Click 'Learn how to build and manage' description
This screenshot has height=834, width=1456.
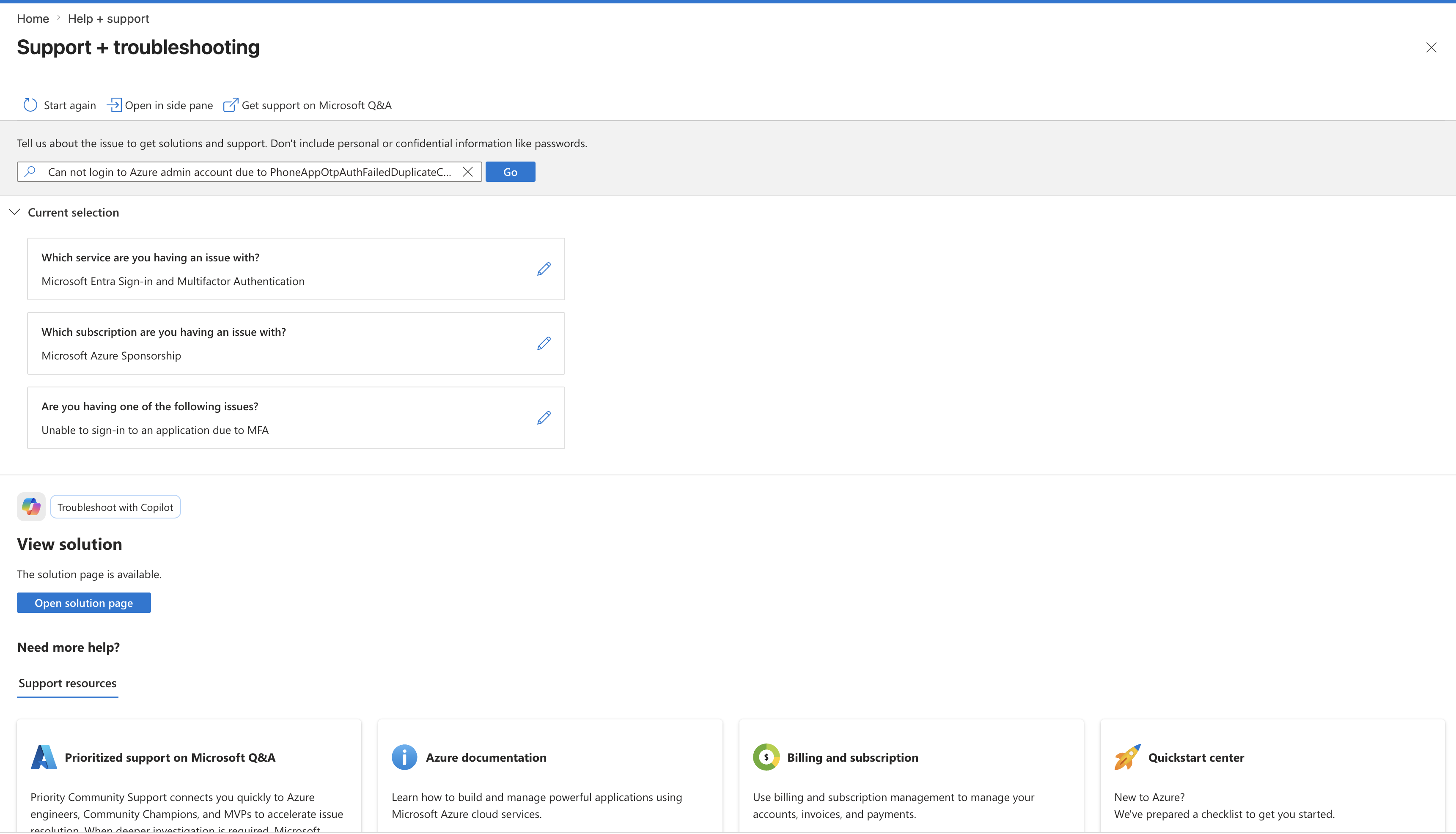click(x=537, y=805)
